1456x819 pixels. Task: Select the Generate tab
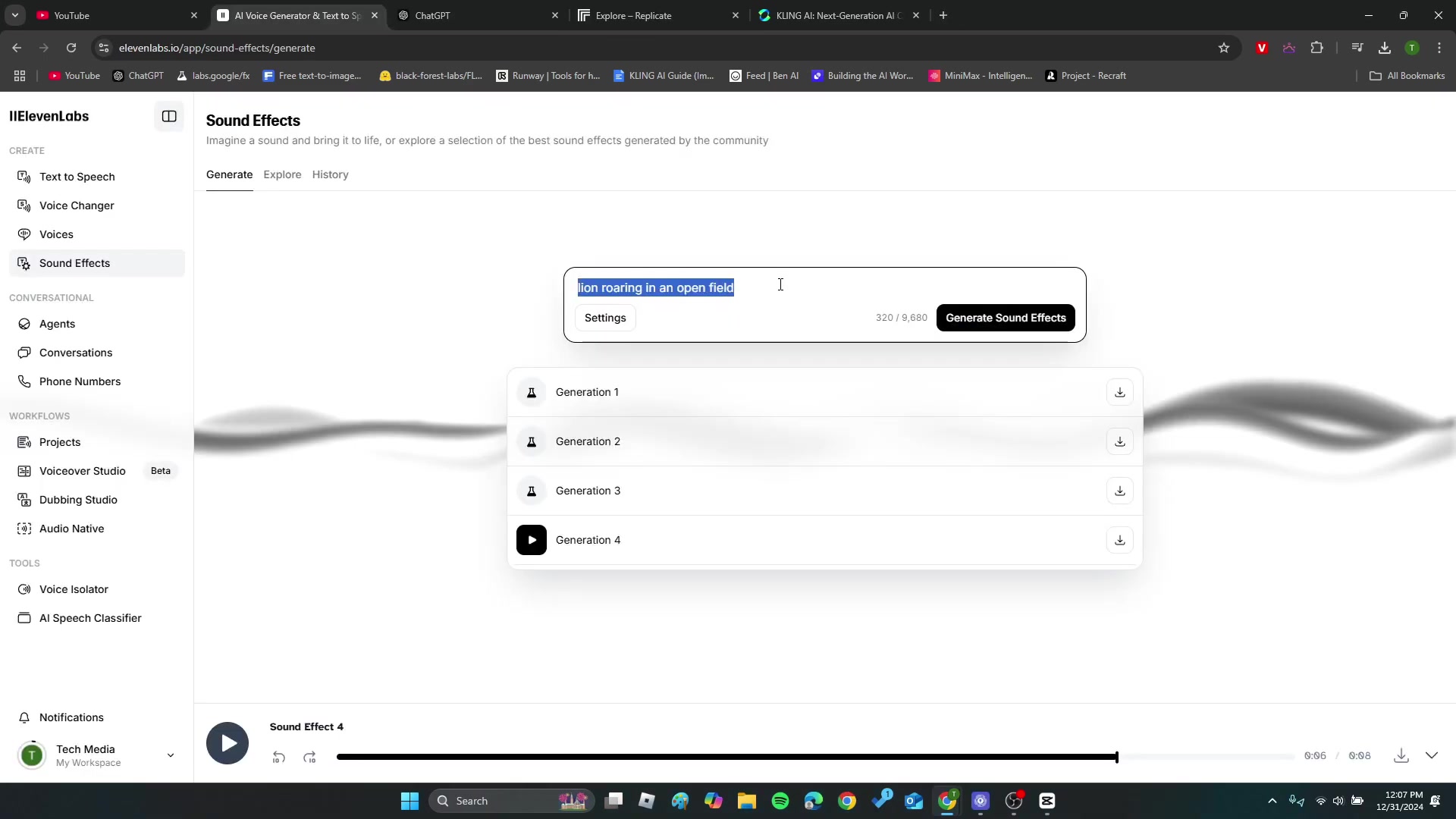(x=229, y=174)
